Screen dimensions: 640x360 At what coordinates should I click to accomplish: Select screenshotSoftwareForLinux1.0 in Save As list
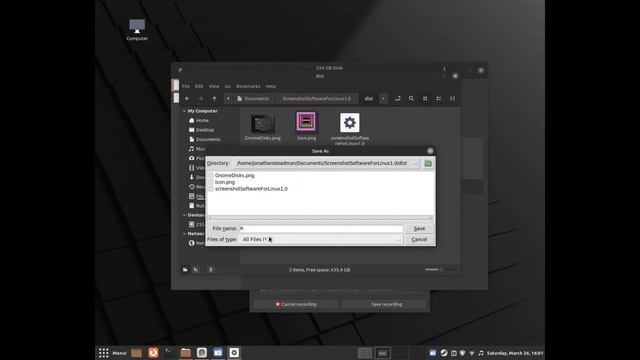[251, 189]
